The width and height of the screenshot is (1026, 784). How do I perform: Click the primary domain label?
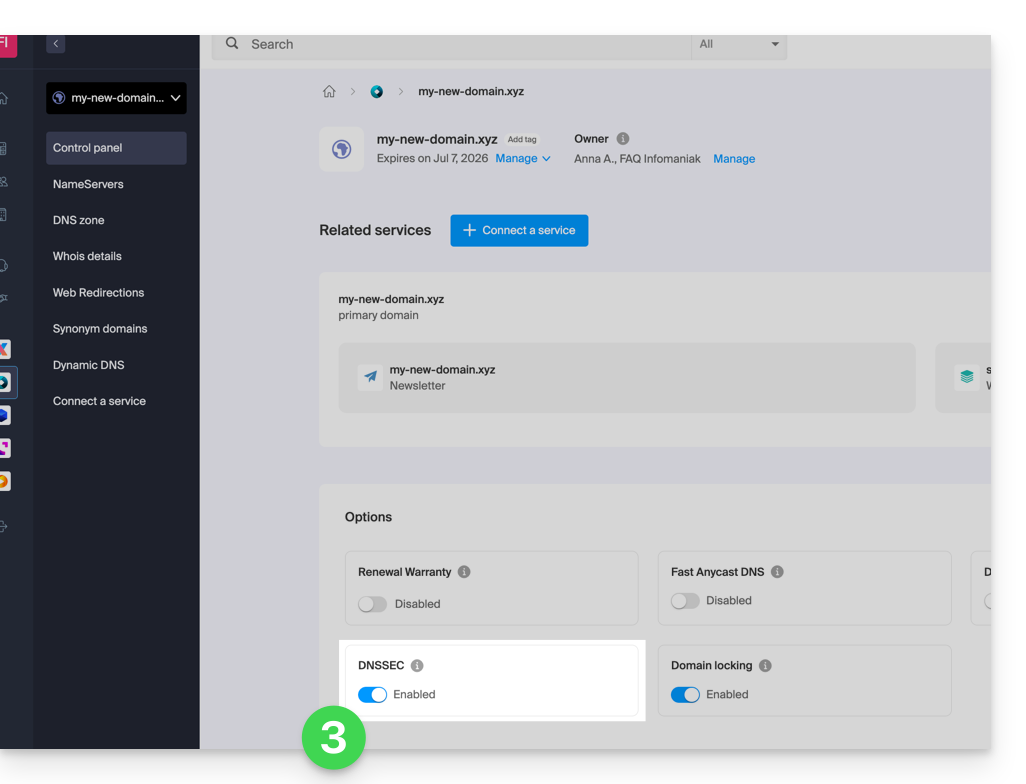(x=378, y=315)
